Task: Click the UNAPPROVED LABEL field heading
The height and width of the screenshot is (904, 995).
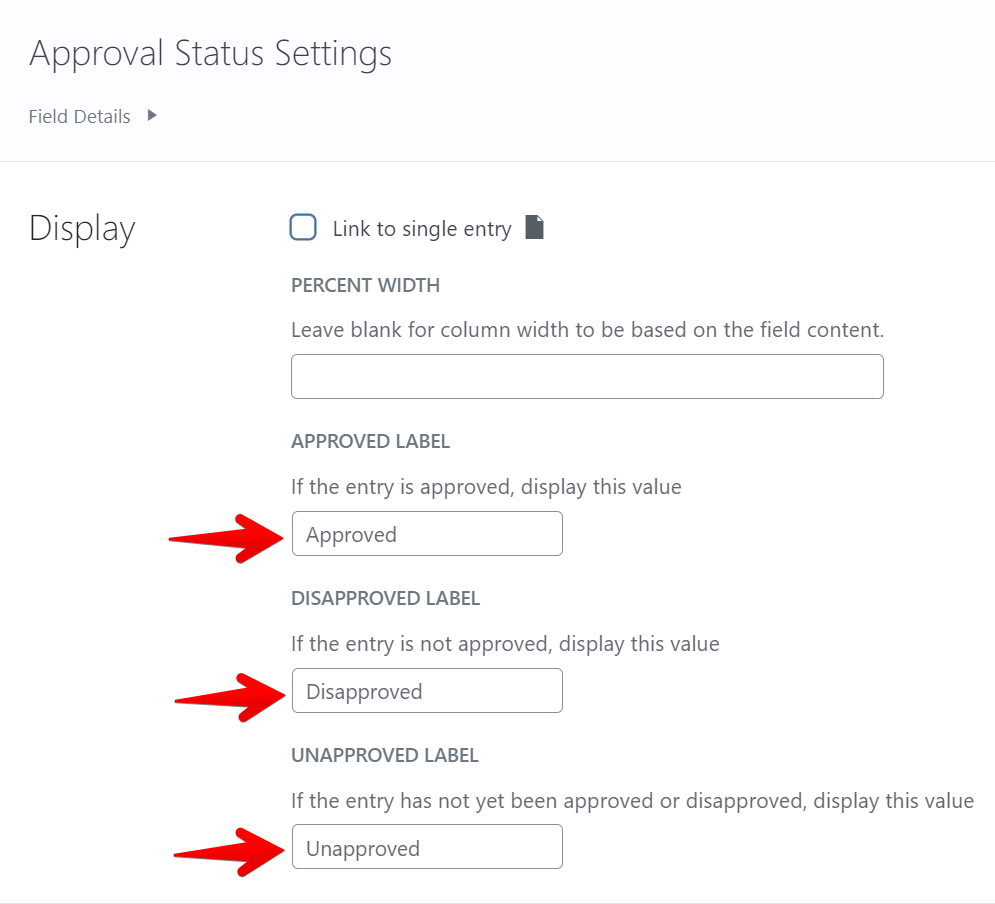Action: point(384,755)
